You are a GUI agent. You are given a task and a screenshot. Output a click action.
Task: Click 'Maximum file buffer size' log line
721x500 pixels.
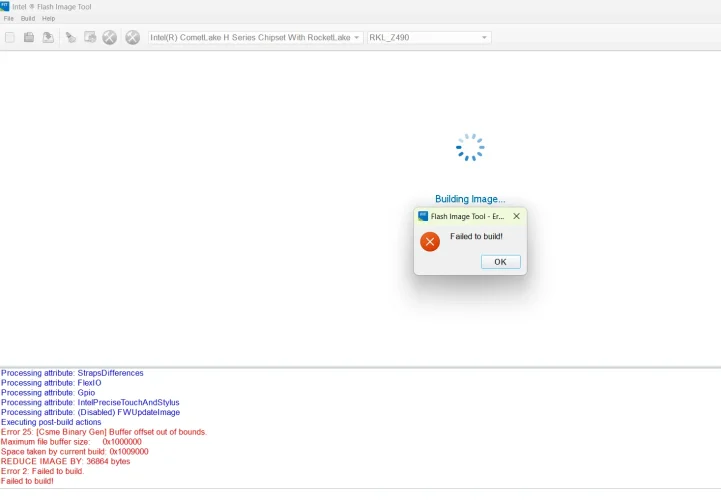point(71,442)
